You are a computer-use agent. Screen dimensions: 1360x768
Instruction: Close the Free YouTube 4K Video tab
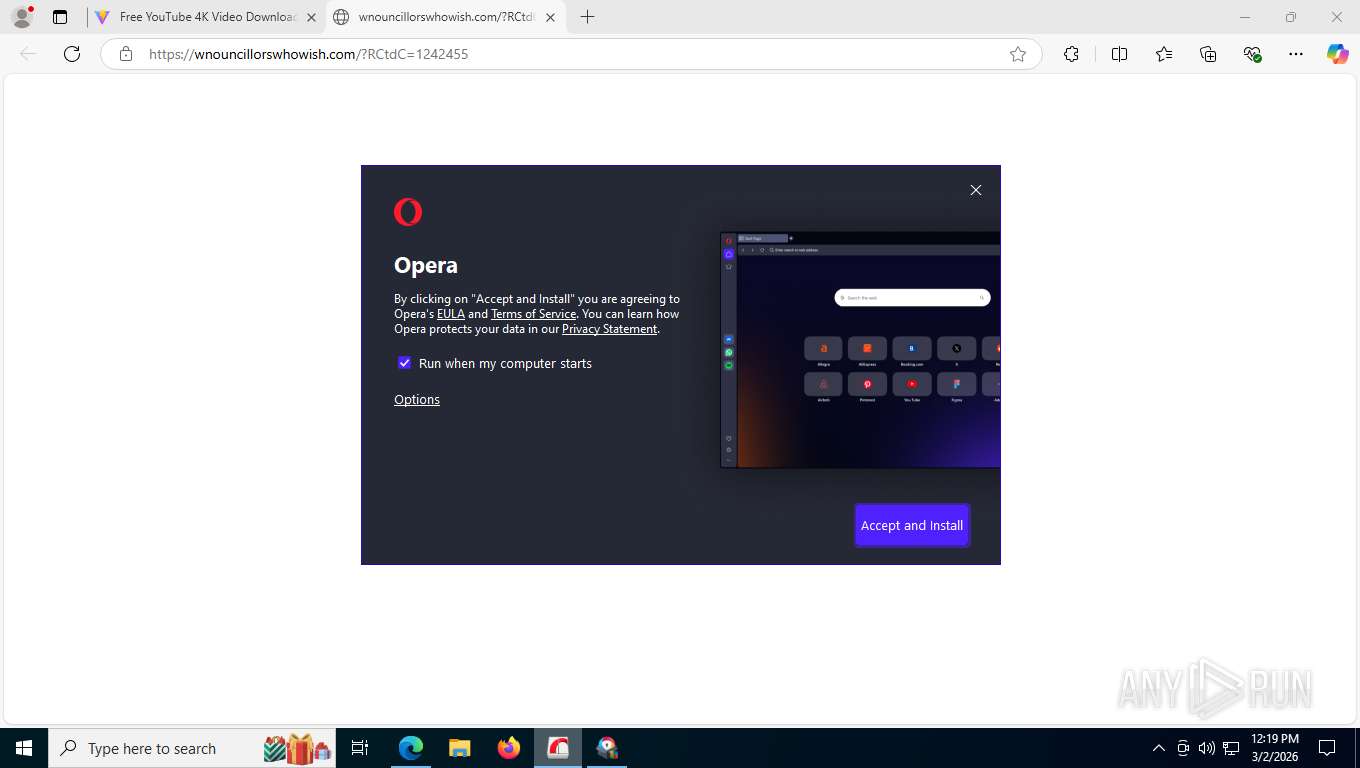[311, 17]
